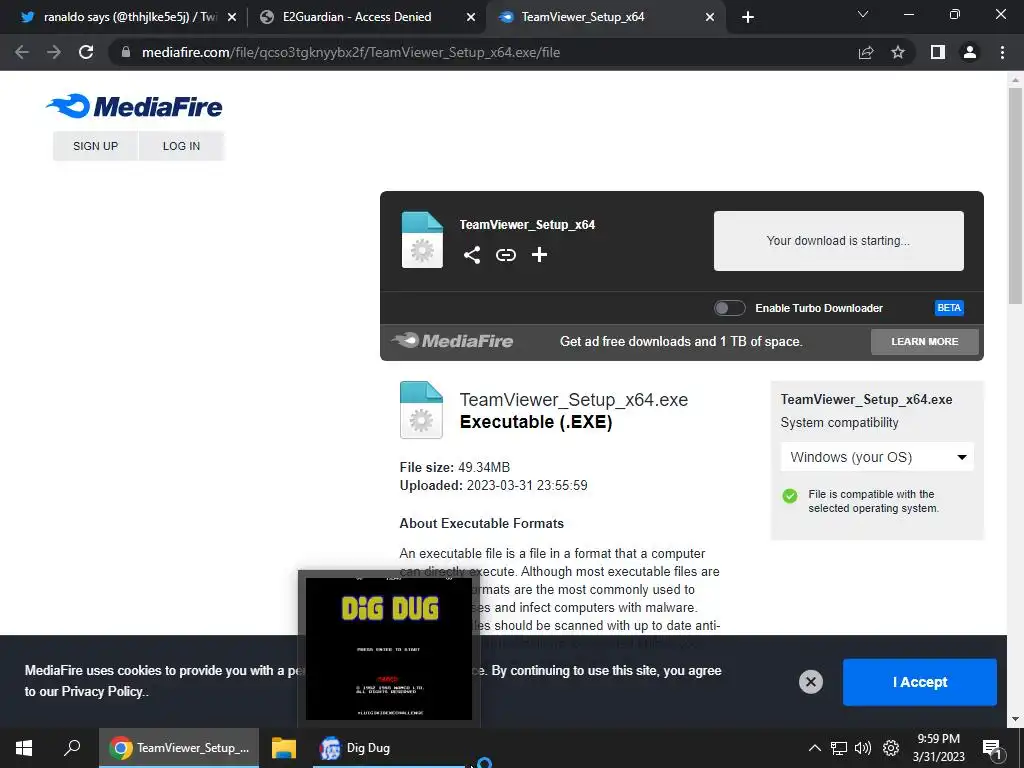Click the LOG IN button

pyautogui.click(x=182, y=146)
